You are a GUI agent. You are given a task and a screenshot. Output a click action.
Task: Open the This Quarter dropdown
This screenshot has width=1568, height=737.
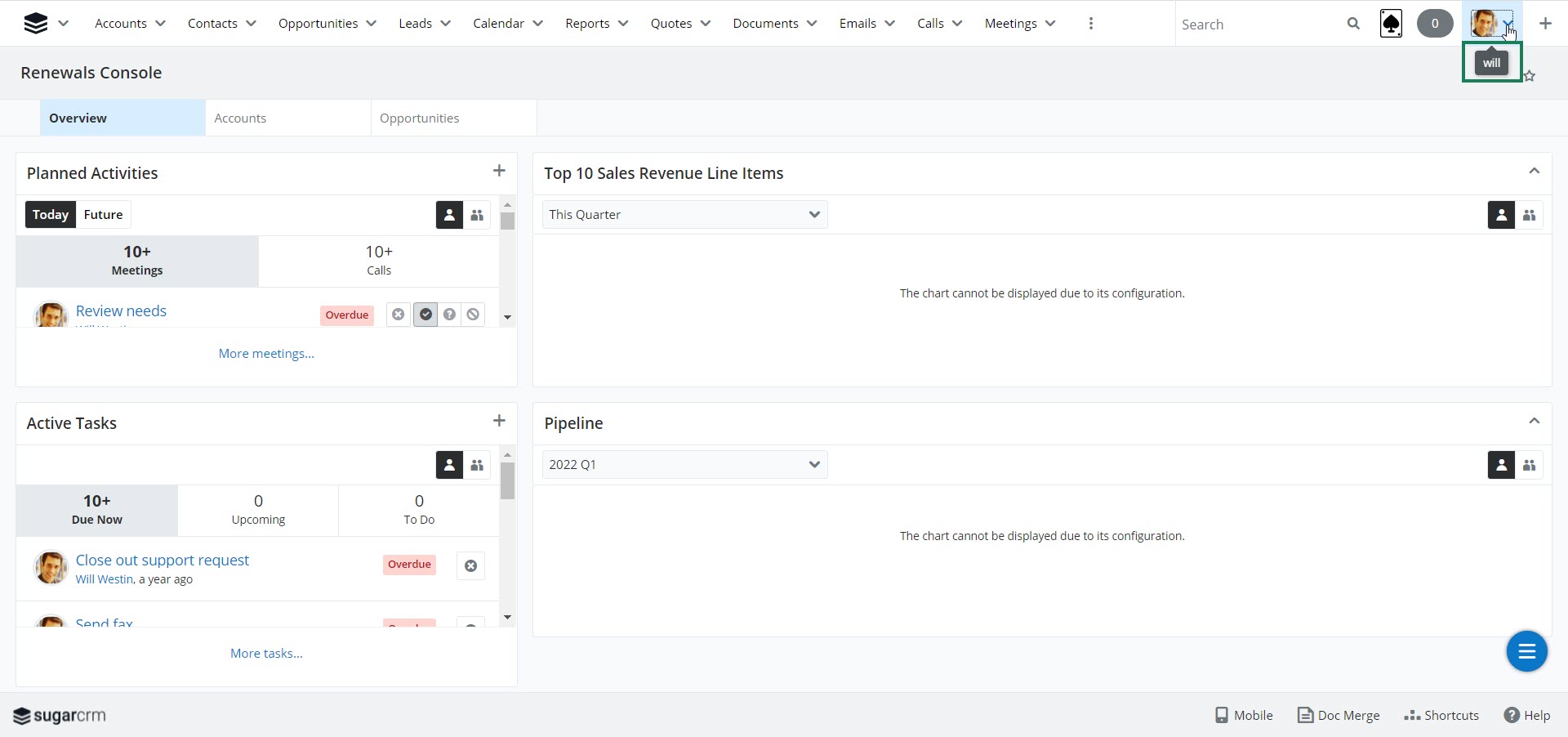click(x=684, y=215)
